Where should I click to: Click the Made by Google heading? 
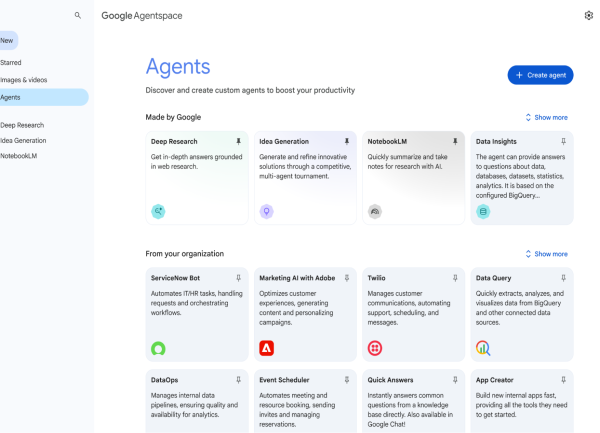click(173, 117)
